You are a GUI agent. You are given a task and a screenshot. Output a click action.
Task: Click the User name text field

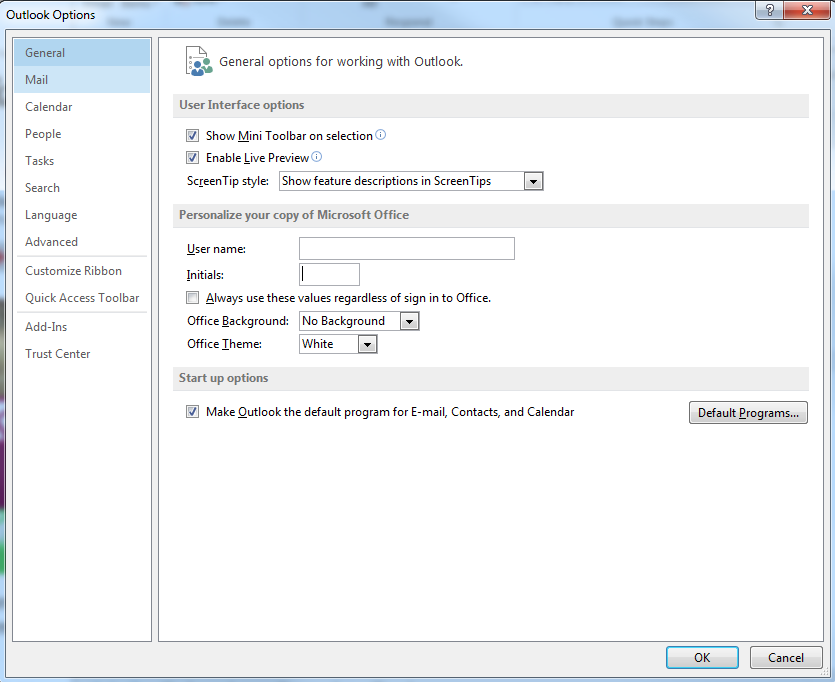pos(407,249)
